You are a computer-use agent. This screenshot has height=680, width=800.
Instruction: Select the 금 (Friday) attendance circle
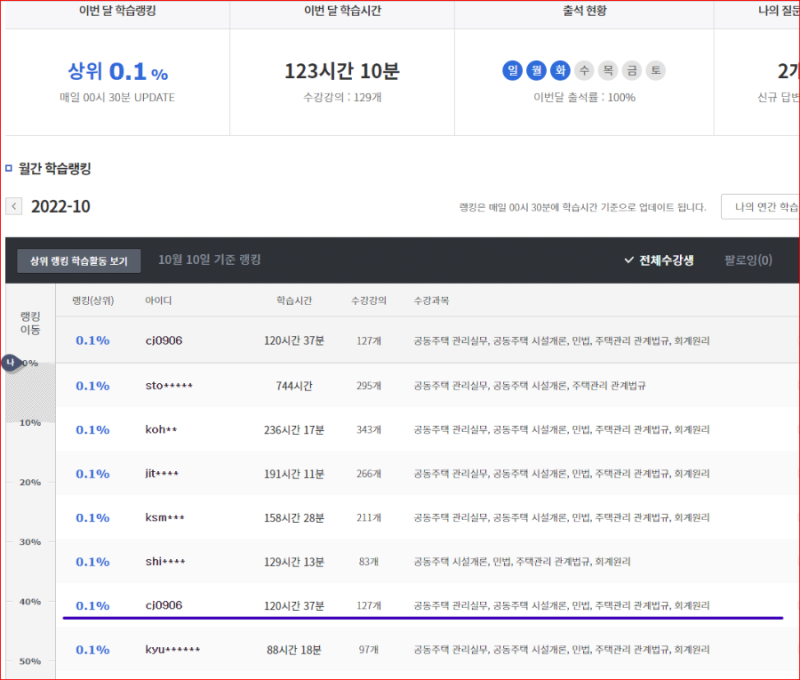pos(632,71)
